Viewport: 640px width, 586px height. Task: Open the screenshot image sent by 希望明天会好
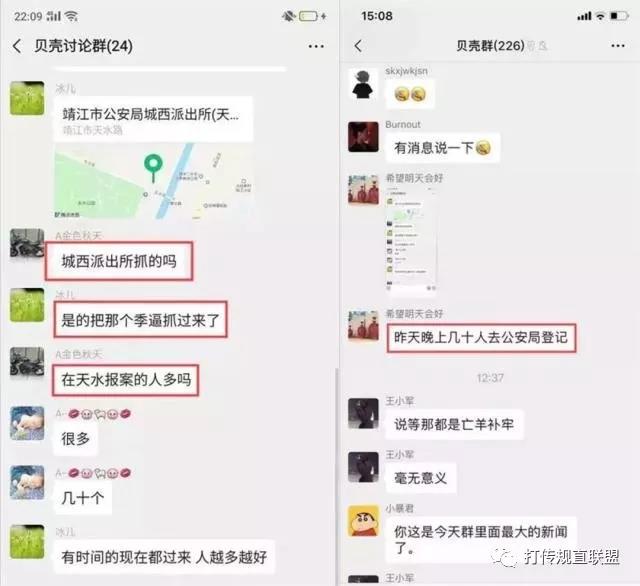[411, 239]
